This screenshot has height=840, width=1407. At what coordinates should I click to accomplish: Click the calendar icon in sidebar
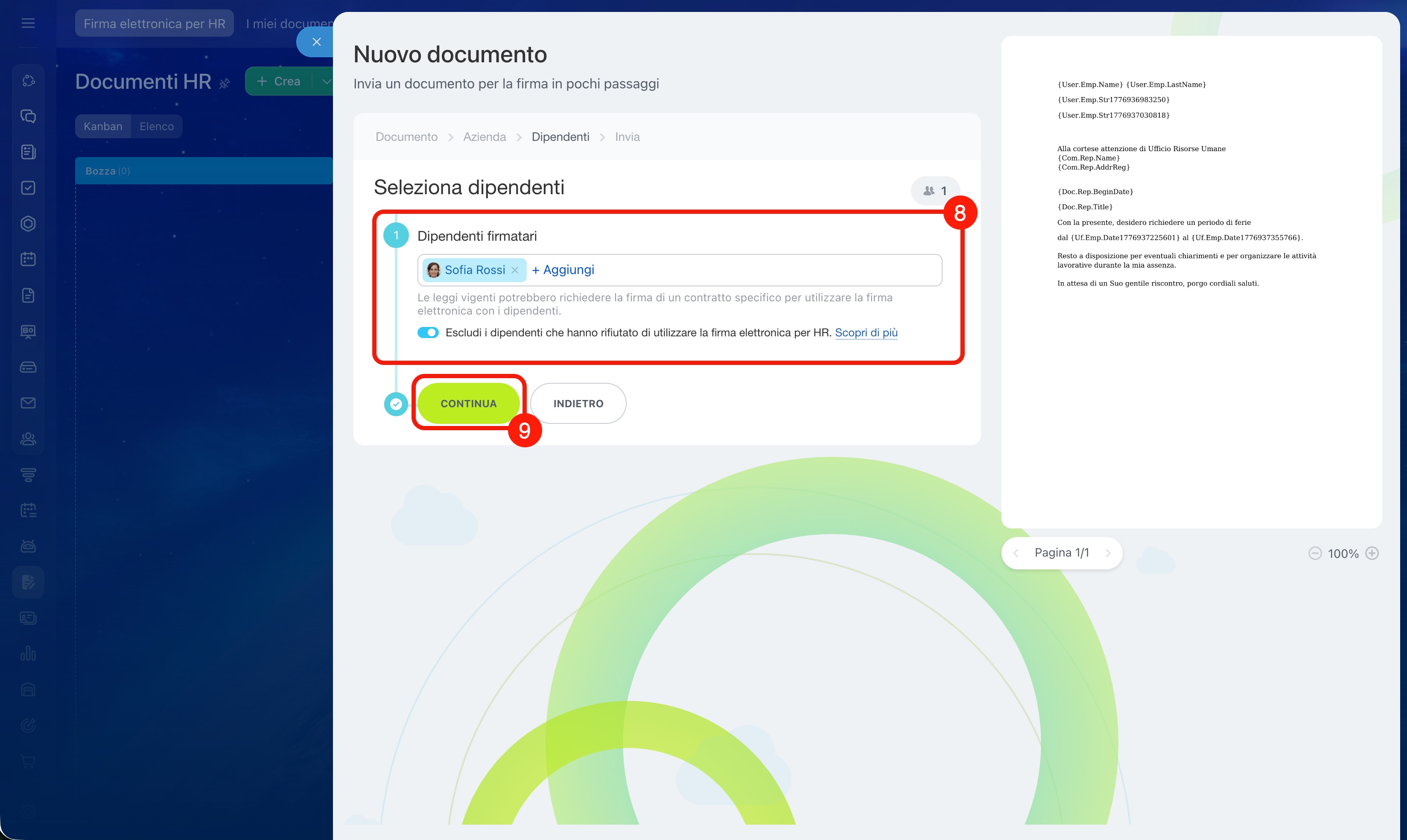(x=28, y=259)
